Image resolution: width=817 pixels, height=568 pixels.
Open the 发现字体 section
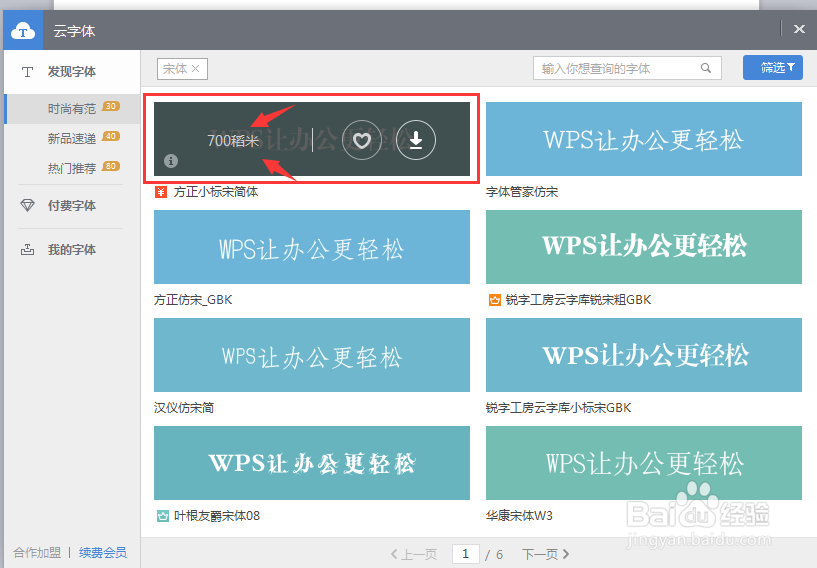(x=71, y=71)
